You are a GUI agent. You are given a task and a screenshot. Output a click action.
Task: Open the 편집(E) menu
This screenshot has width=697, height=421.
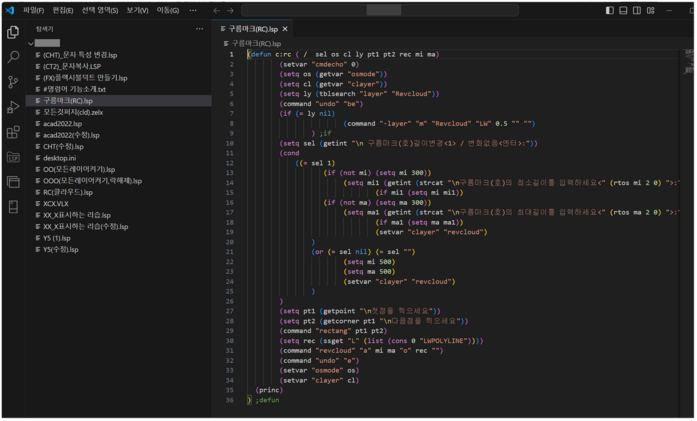coord(63,10)
